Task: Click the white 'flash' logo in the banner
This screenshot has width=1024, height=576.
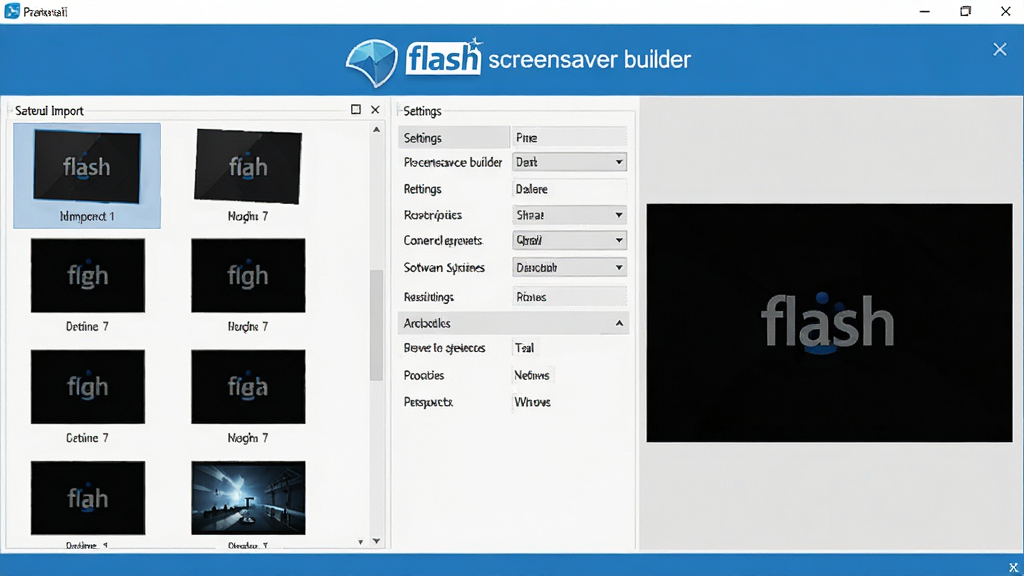Action: click(x=443, y=59)
